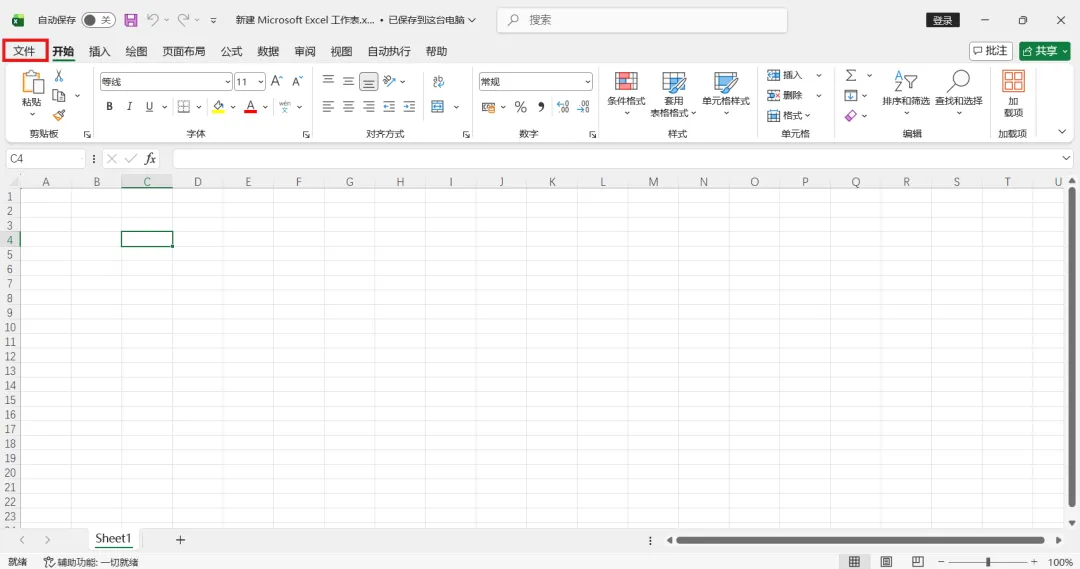Open the font size dropdown showing 11
The height and width of the screenshot is (569, 1080).
click(260, 82)
